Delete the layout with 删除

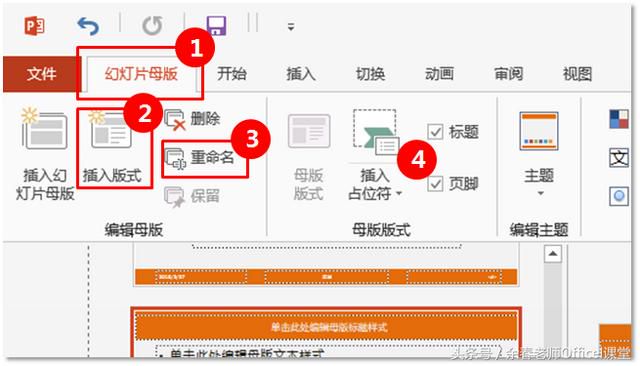pos(192,120)
